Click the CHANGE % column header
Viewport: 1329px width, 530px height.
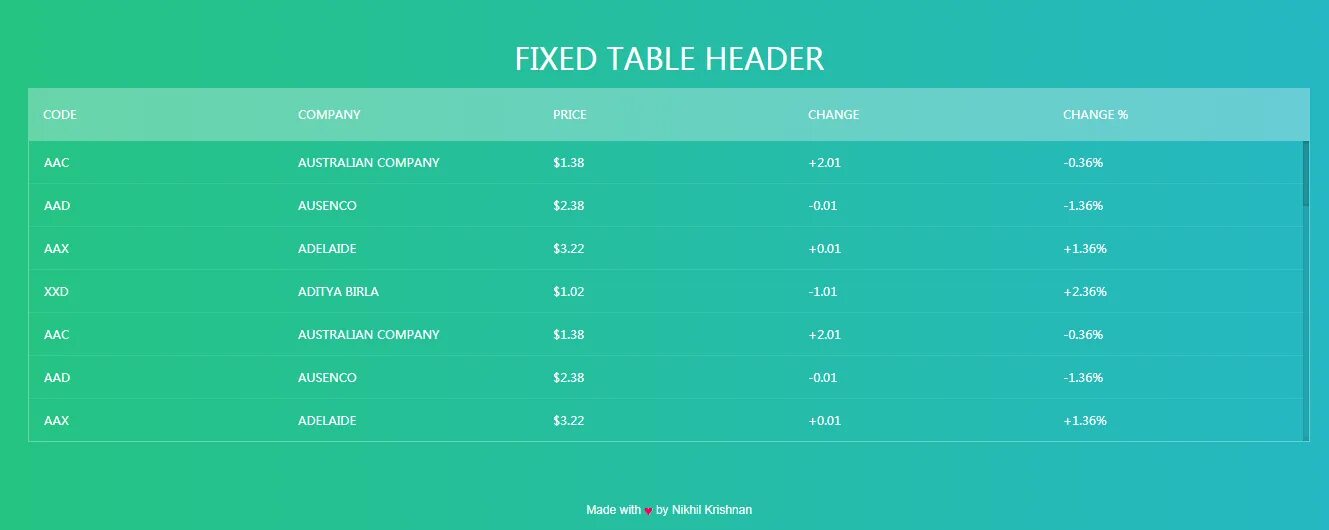1095,115
